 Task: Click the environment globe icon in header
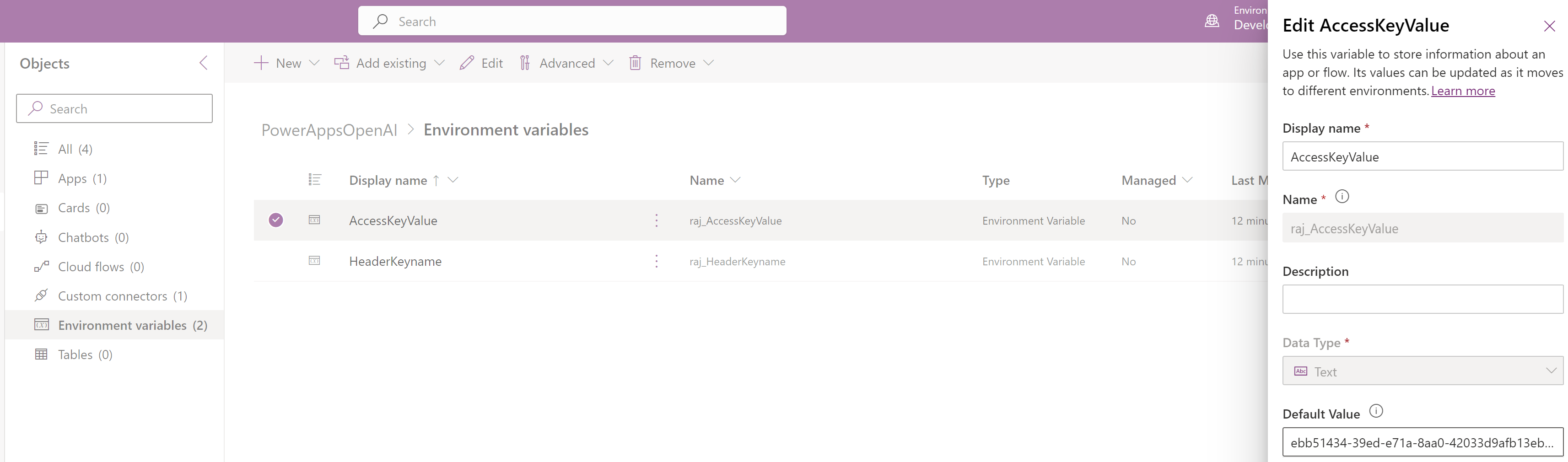click(1212, 21)
